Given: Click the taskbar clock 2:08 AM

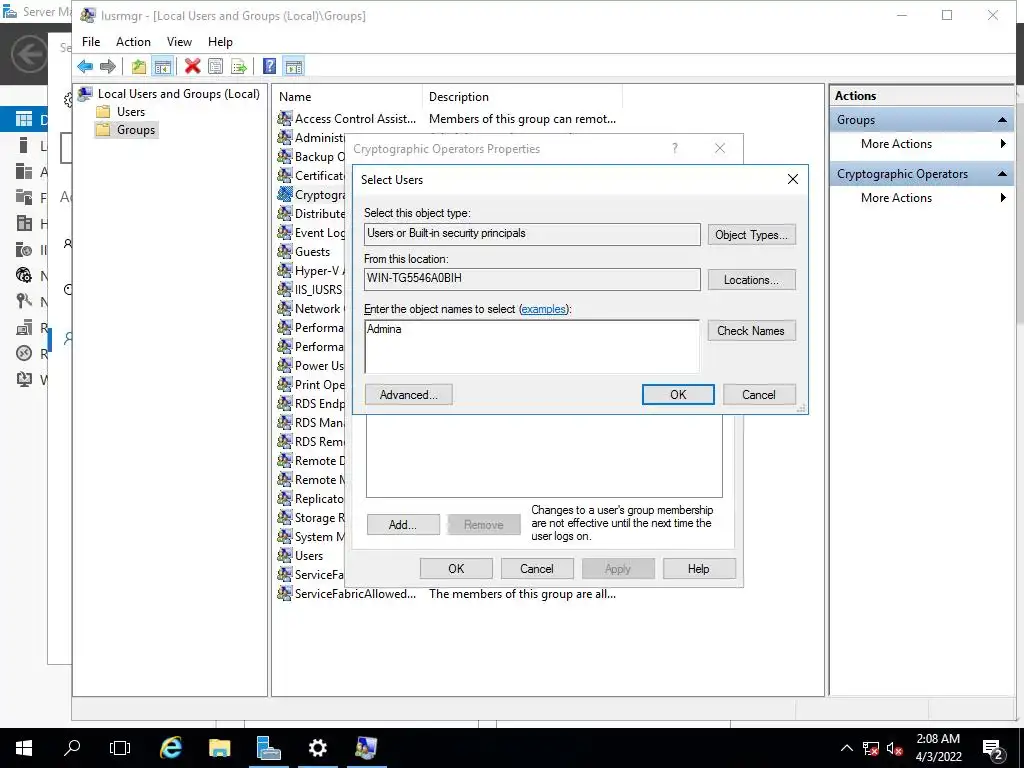Looking at the screenshot, I should point(938,739).
